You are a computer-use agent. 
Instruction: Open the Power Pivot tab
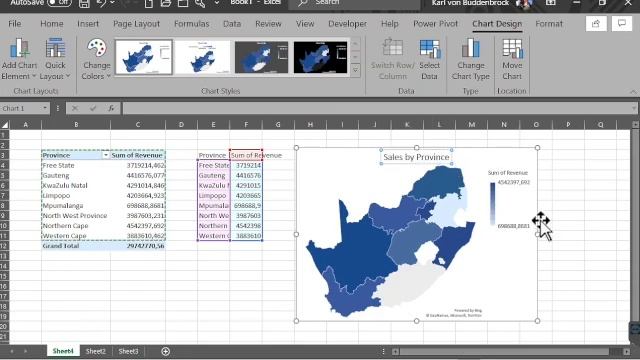436,24
